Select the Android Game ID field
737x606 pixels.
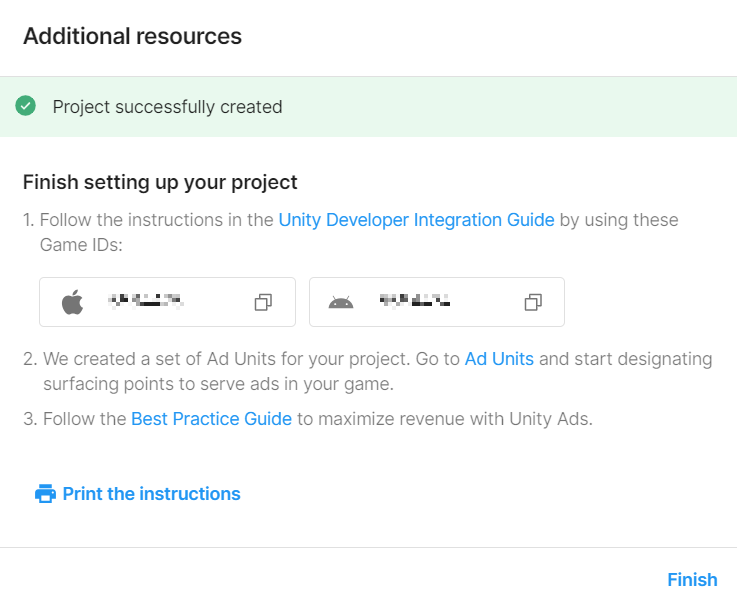click(437, 302)
